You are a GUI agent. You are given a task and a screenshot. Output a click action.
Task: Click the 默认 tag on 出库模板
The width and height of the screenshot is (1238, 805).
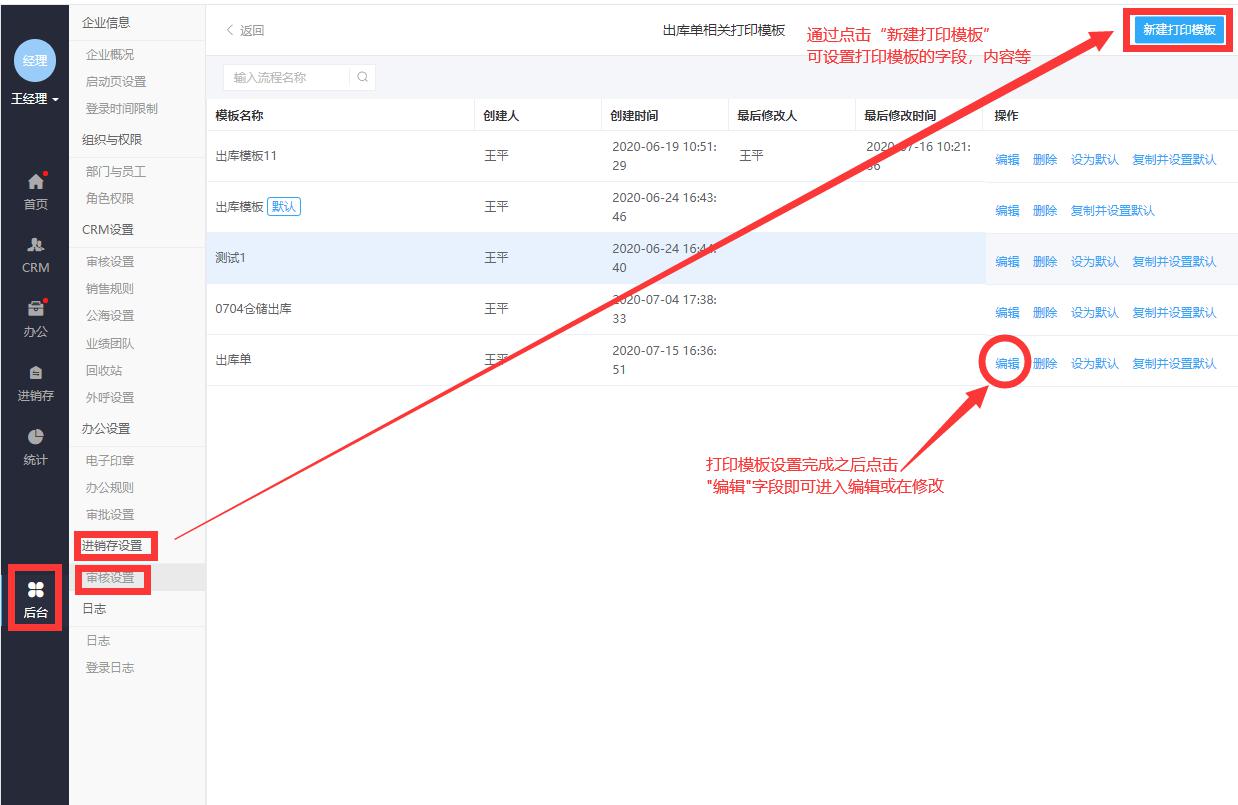point(284,207)
